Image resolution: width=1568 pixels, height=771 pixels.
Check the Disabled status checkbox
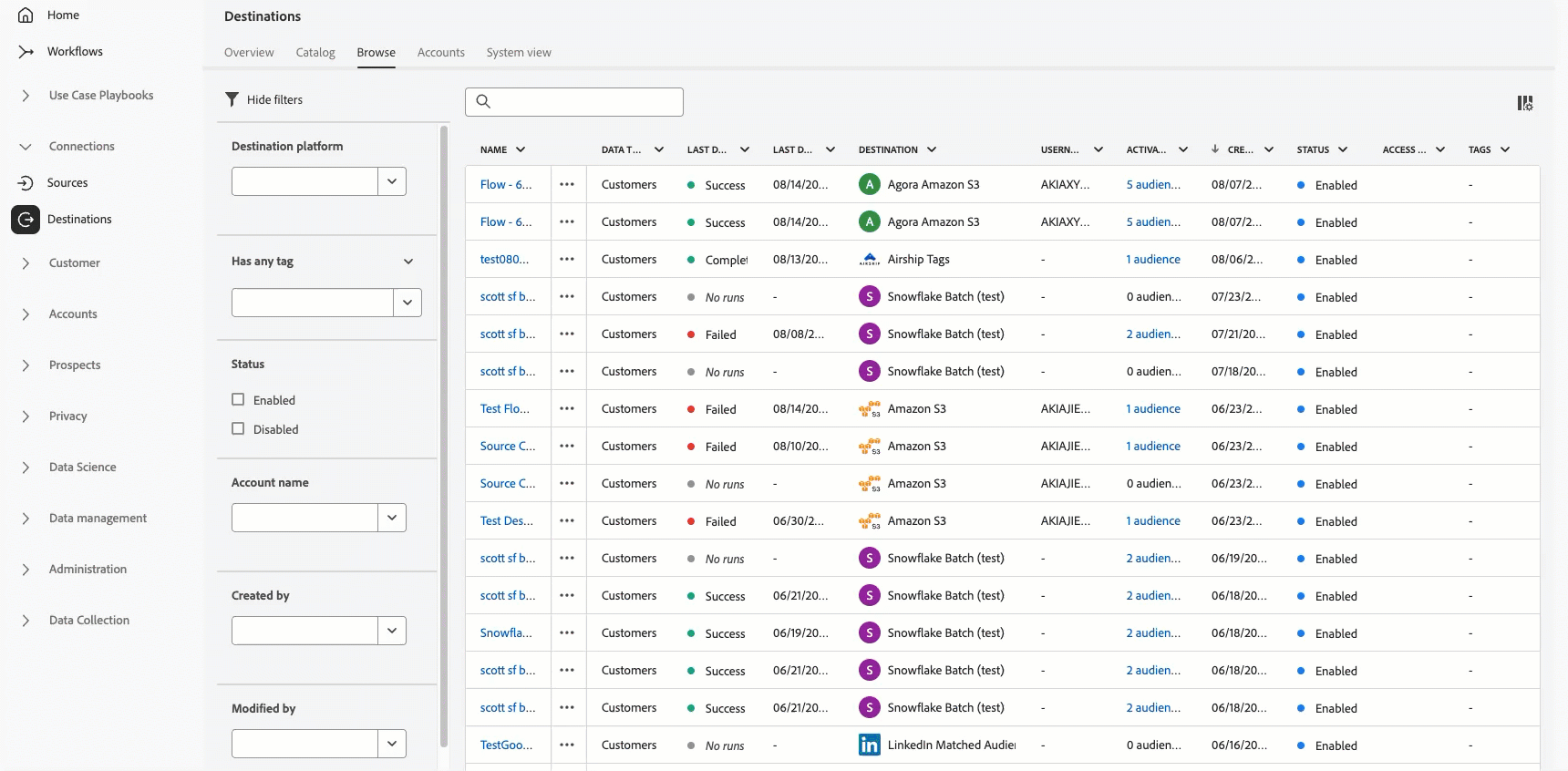pos(238,428)
